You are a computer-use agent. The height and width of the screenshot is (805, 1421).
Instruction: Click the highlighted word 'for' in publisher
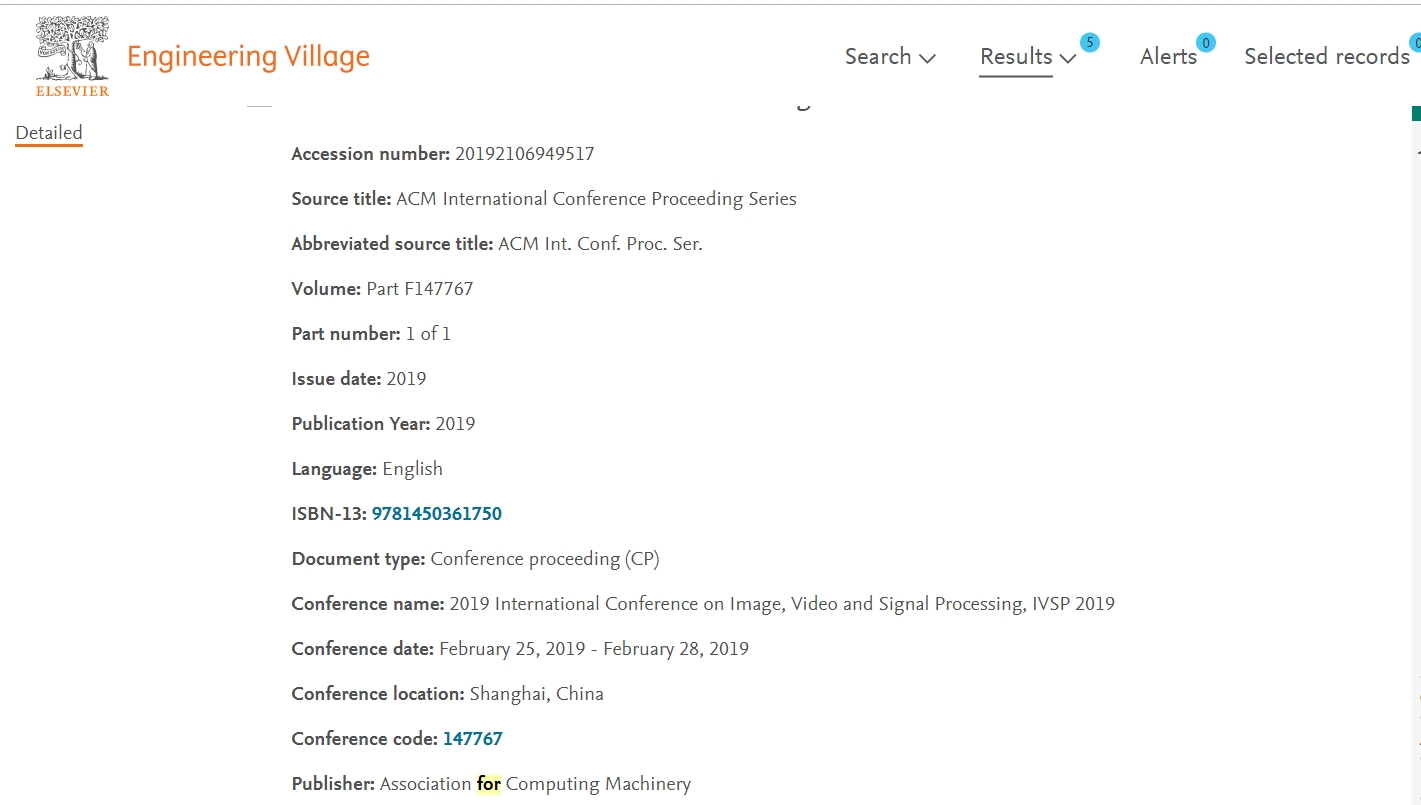tap(488, 784)
